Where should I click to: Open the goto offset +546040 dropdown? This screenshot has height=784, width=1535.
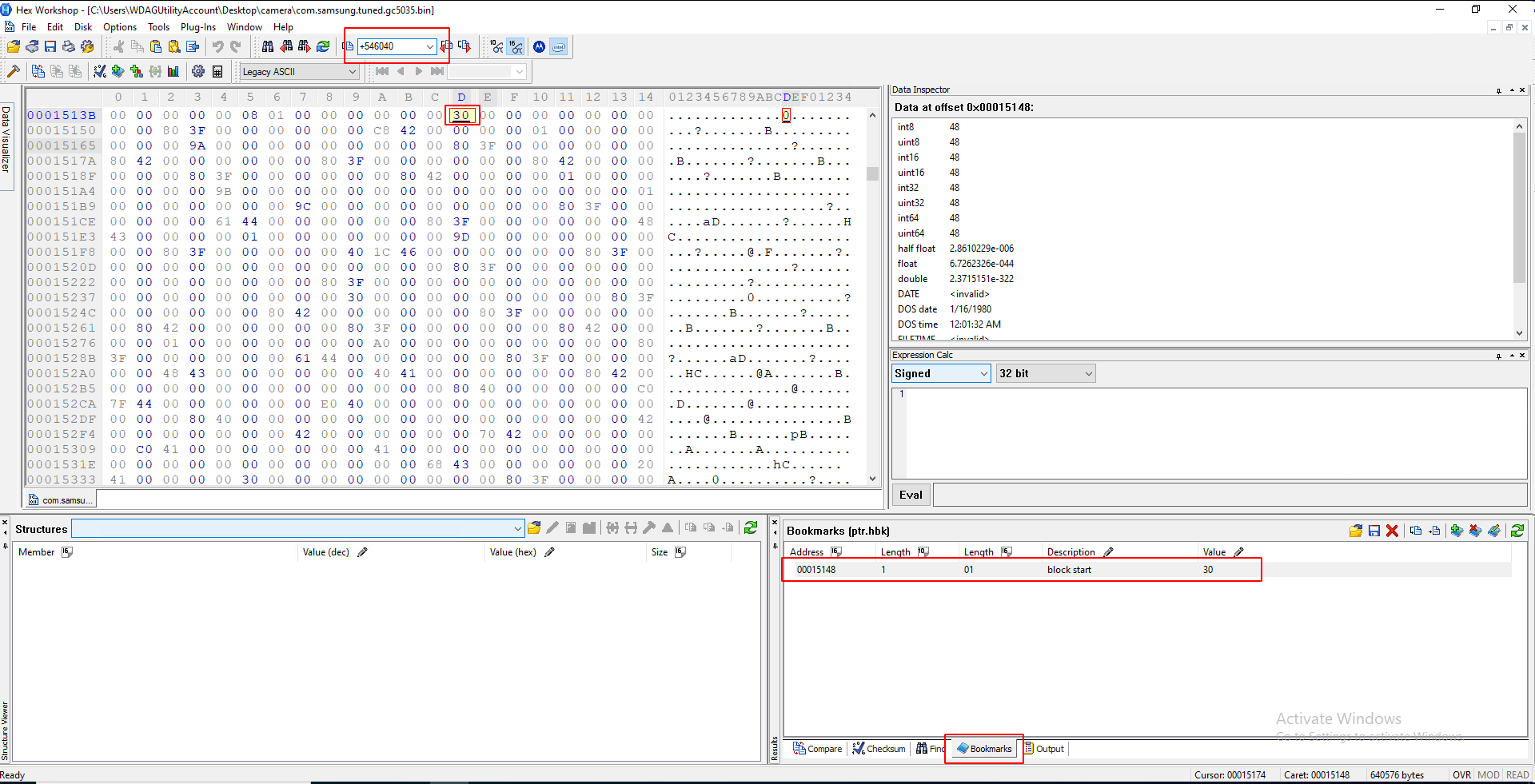point(429,46)
